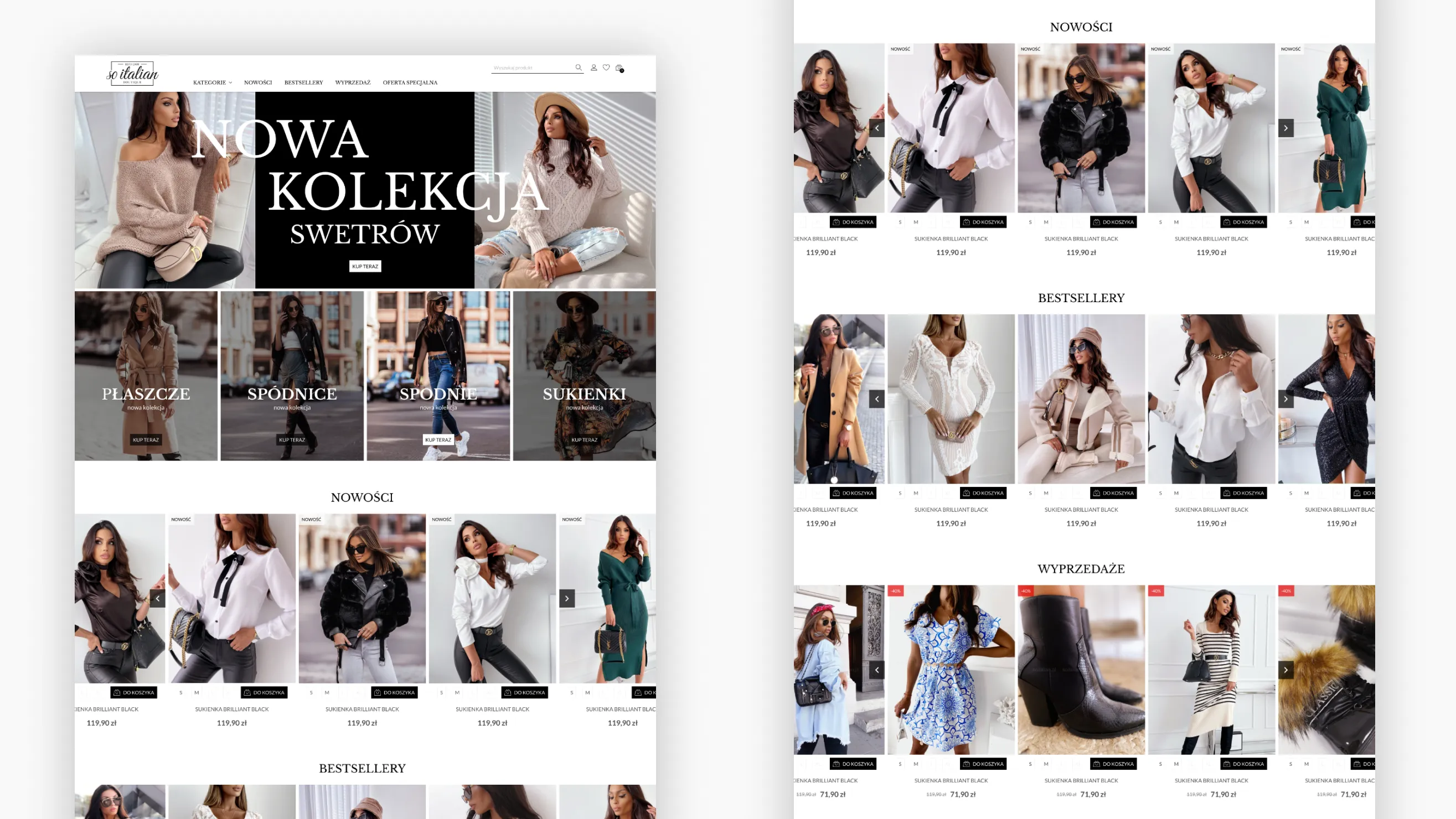The width and height of the screenshot is (1456, 819).
Task: Click previous arrow in right page Bestsellery carousel
Action: tap(877, 399)
